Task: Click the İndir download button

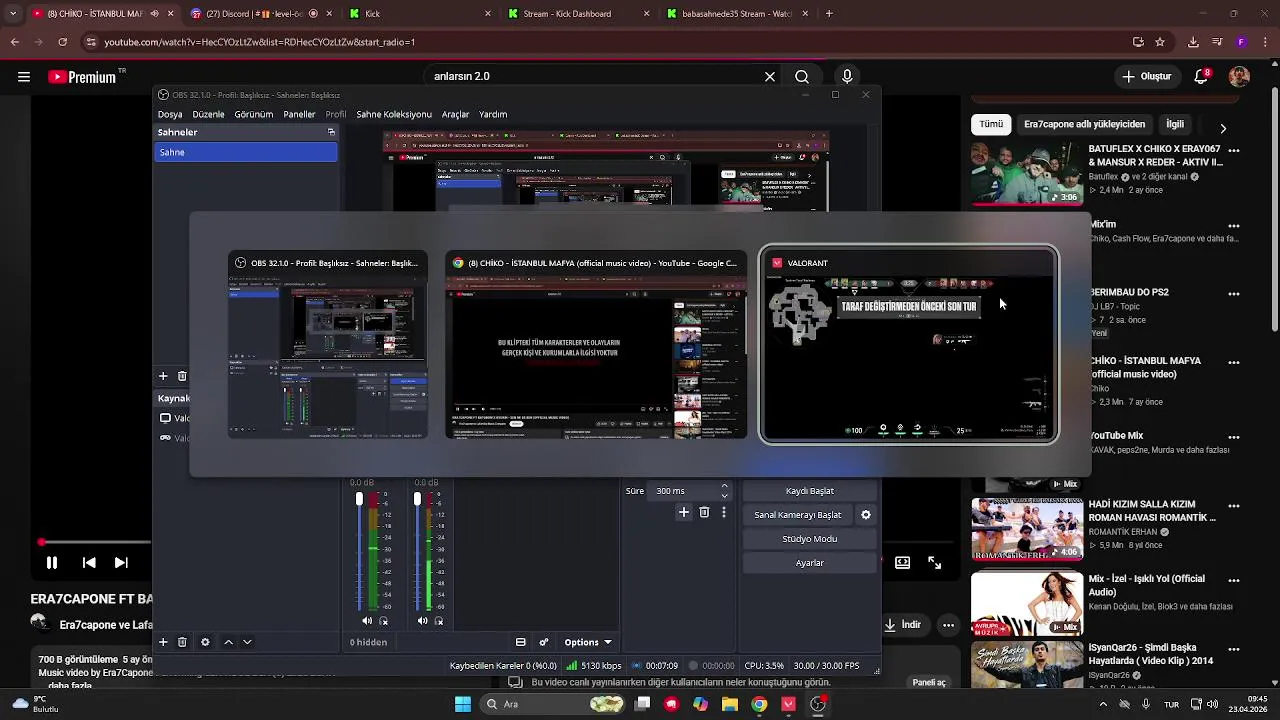Action: pos(904,625)
